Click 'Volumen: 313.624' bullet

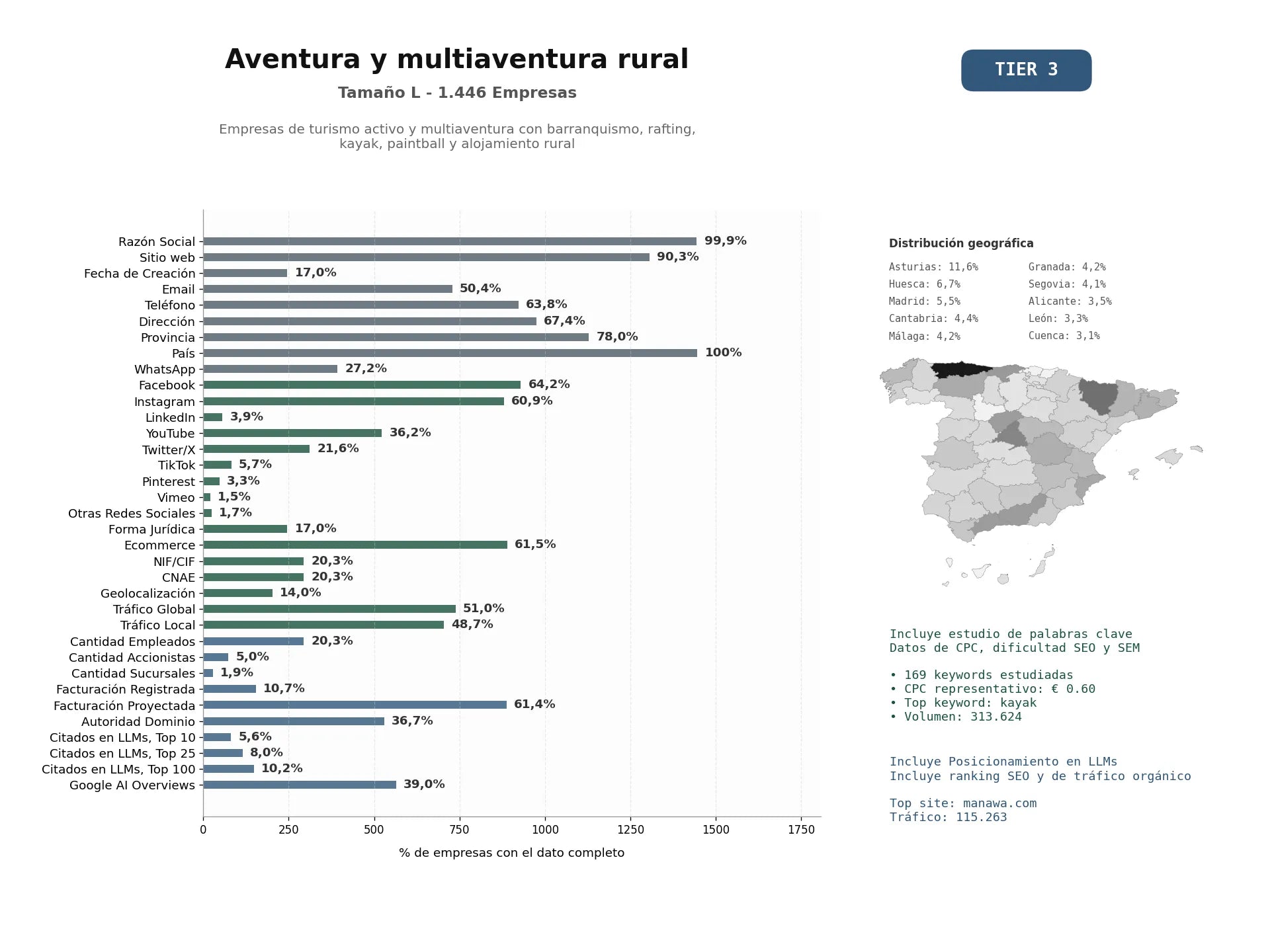tap(956, 717)
